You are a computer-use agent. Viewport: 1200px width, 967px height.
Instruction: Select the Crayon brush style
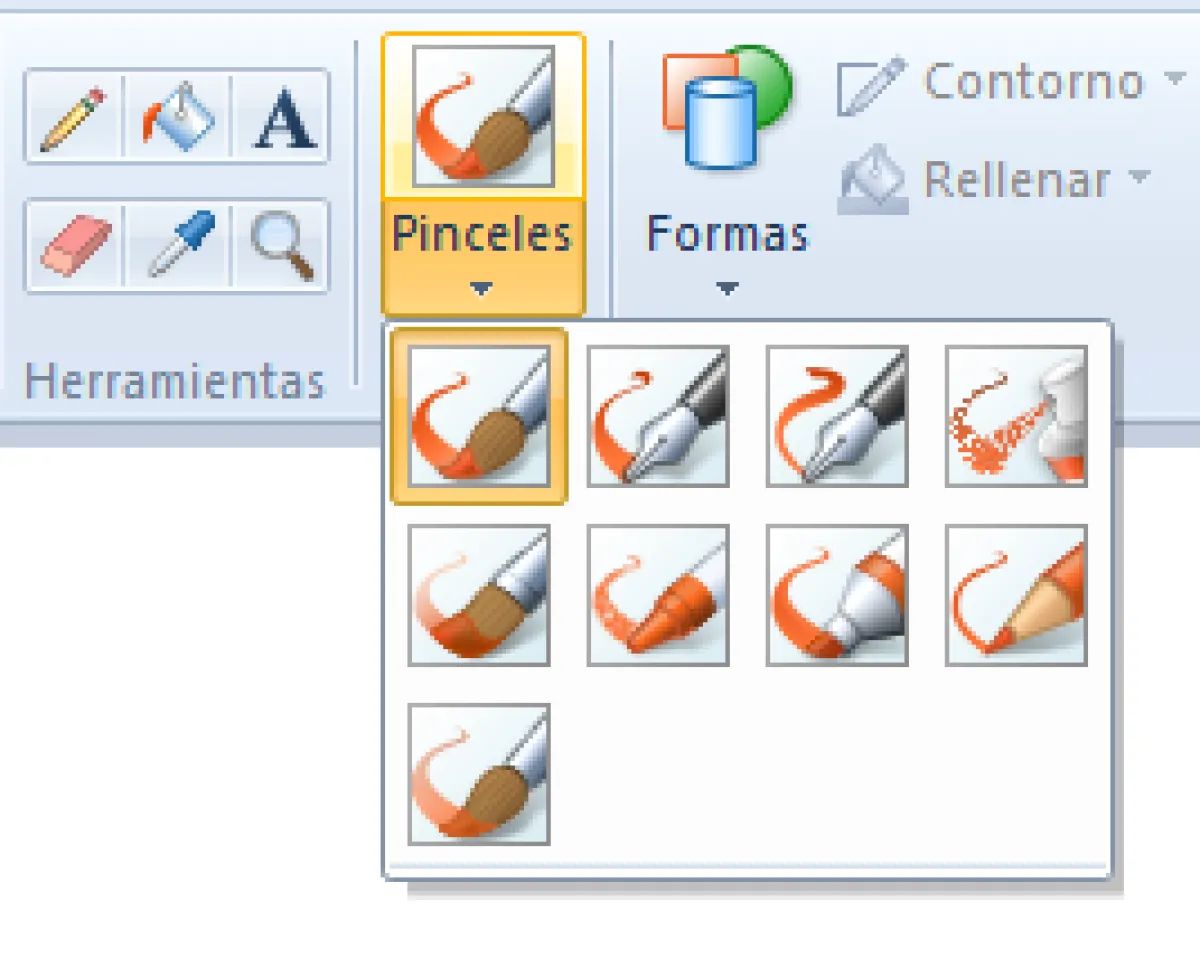pyautogui.click(x=657, y=595)
